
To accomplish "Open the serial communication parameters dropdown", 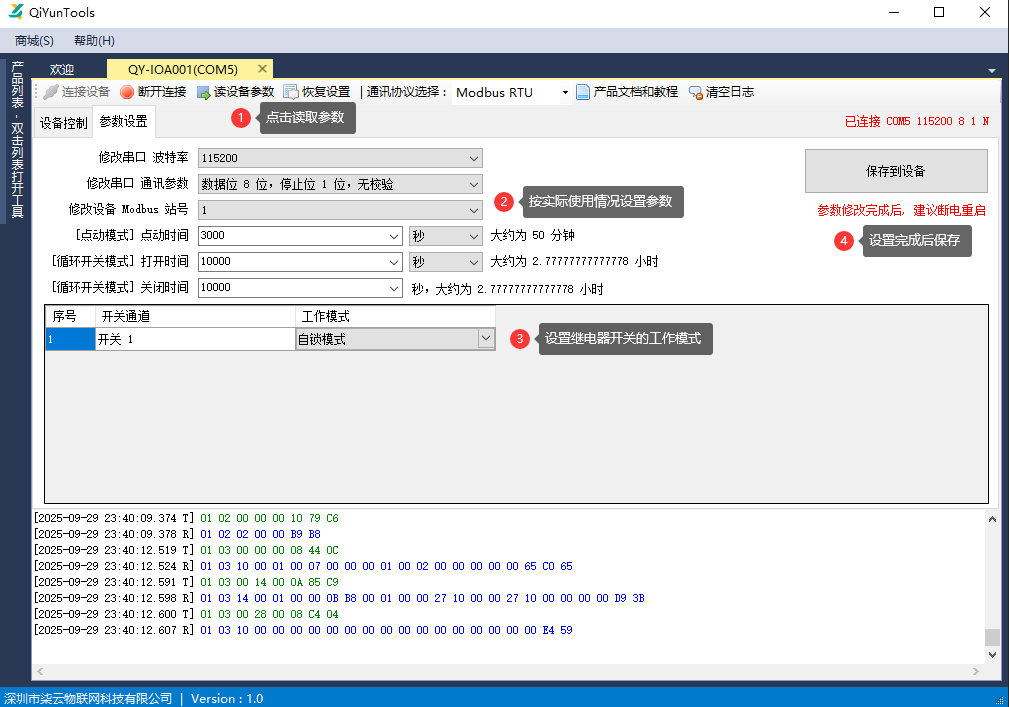I will (x=474, y=184).
